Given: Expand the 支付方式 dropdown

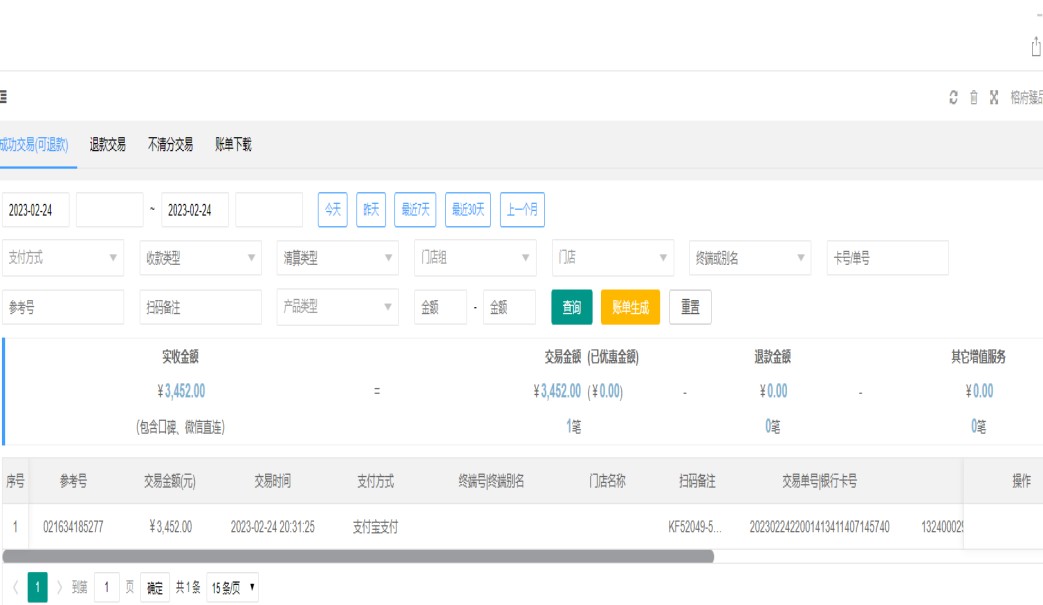Looking at the screenshot, I should (x=62, y=258).
